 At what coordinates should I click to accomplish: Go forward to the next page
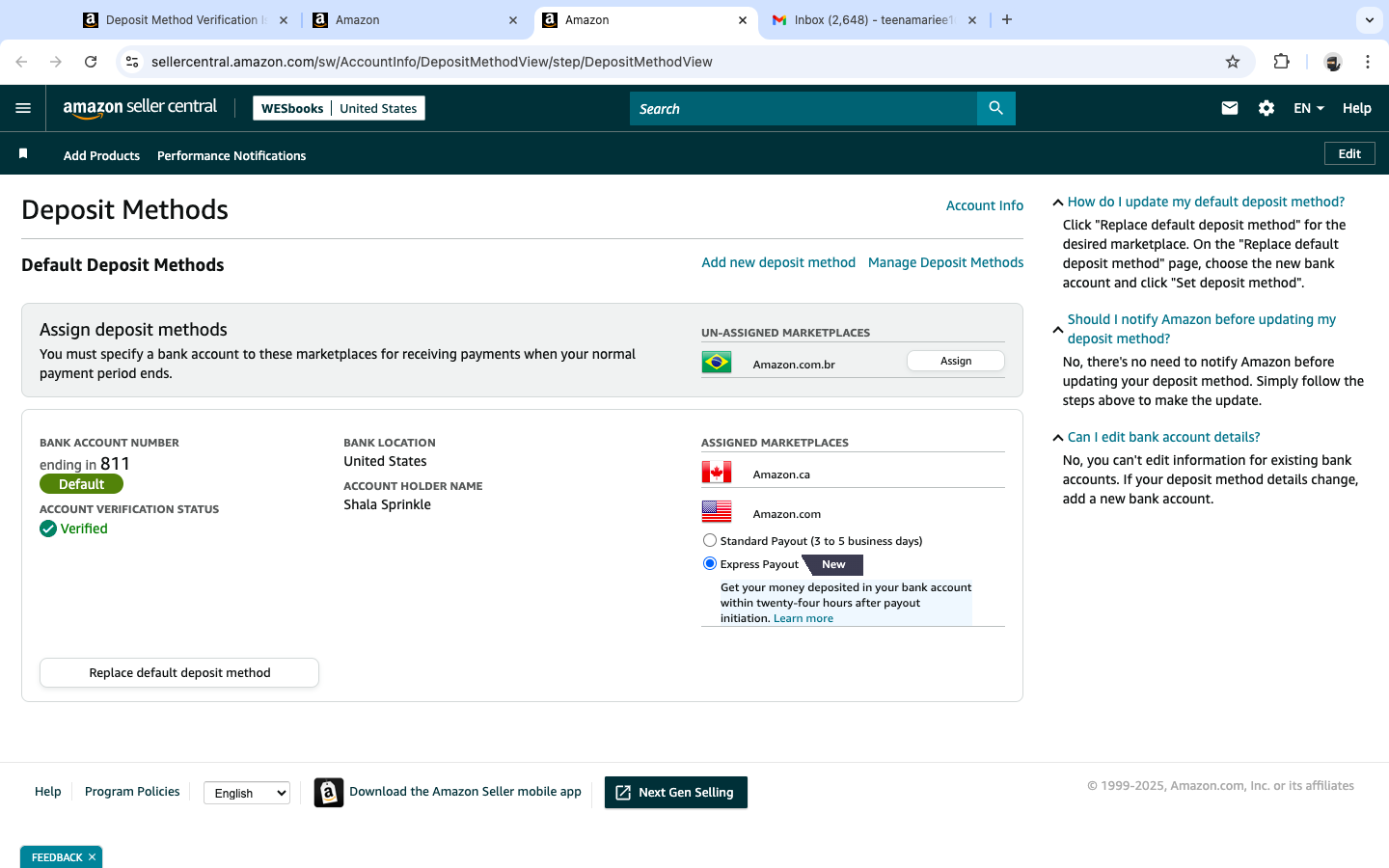(56, 62)
